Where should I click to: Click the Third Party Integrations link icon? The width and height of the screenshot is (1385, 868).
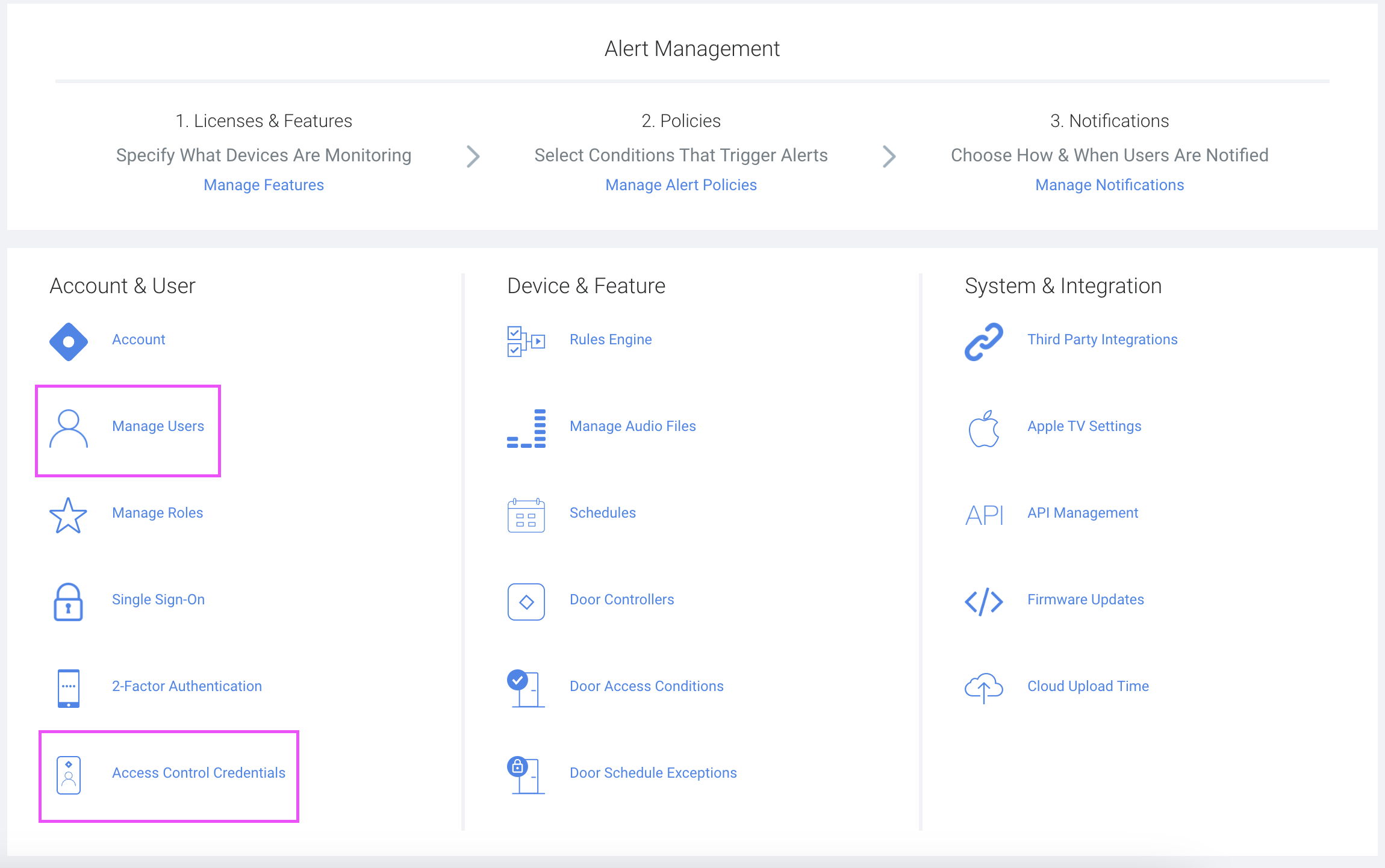pos(984,341)
